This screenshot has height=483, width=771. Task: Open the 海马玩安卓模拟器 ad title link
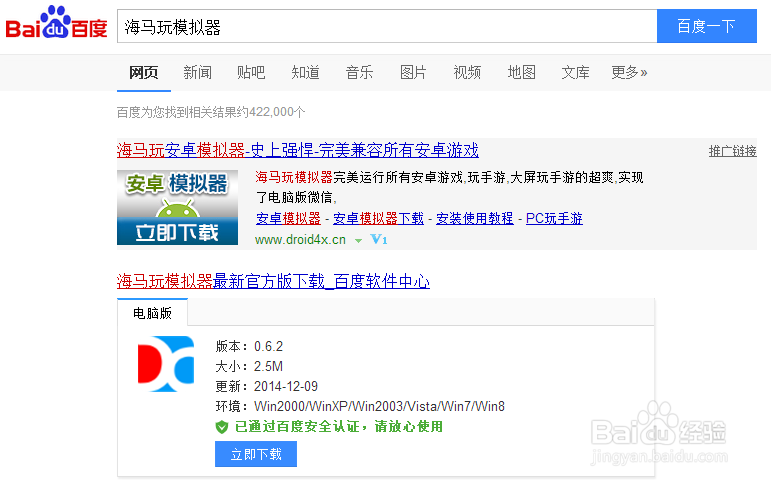297,150
